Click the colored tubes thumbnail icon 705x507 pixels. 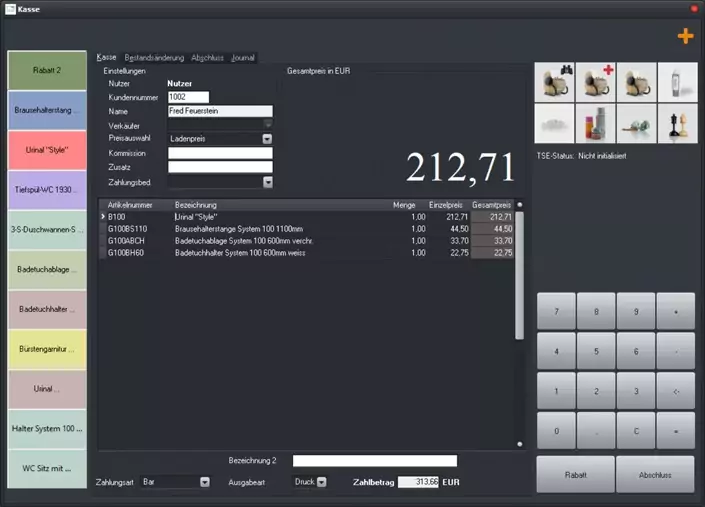point(595,124)
